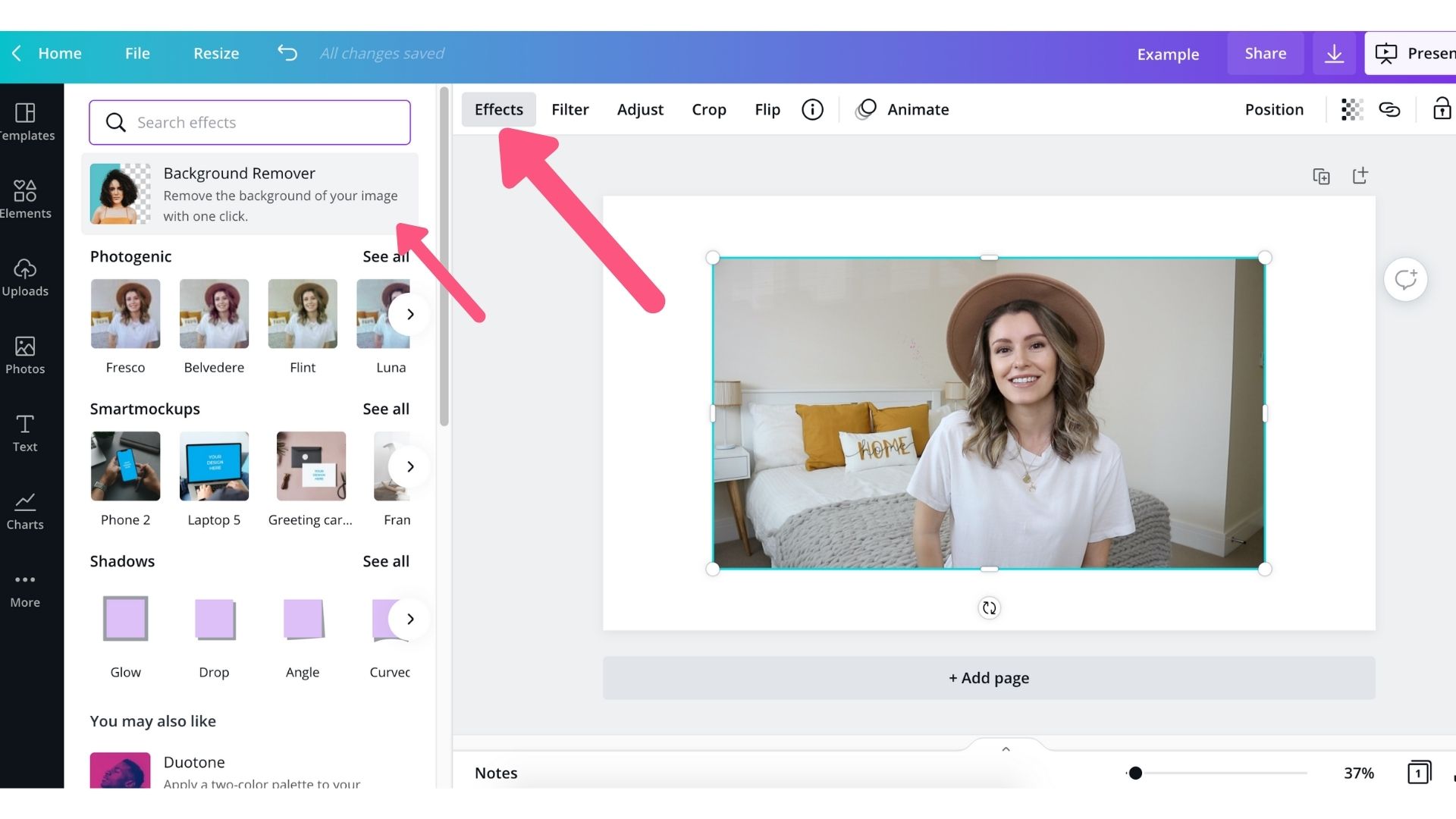Click the Fresco photogenic filter
The height and width of the screenshot is (819, 1456).
(x=125, y=313)
